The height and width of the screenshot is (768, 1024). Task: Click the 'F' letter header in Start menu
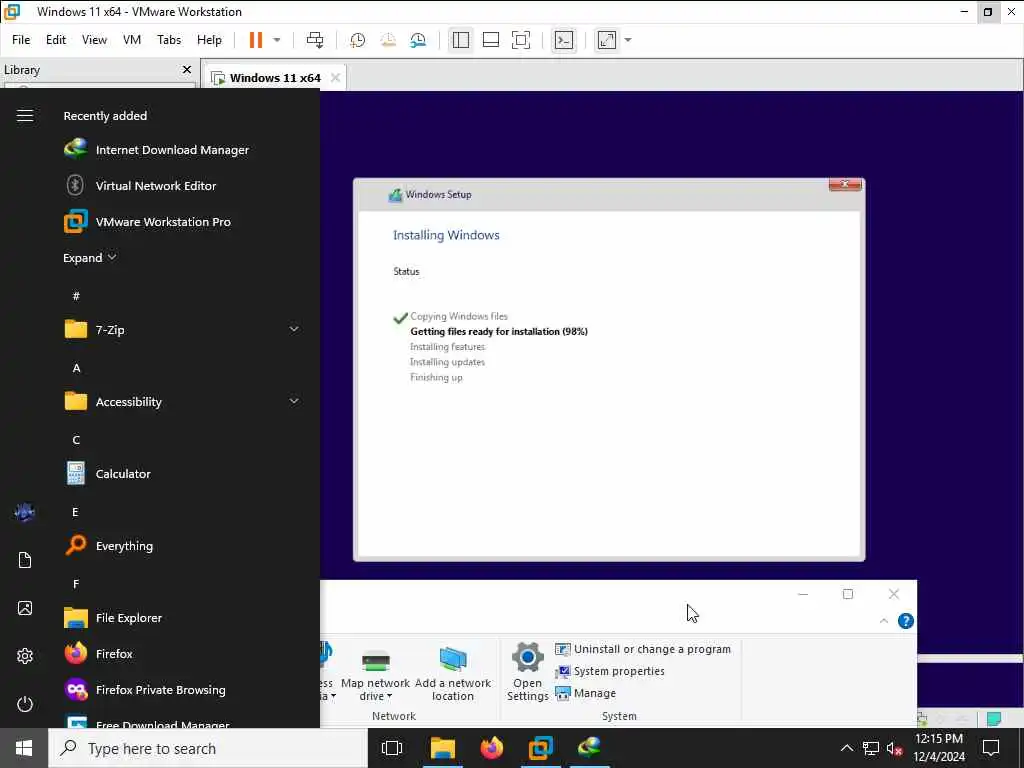76,583
